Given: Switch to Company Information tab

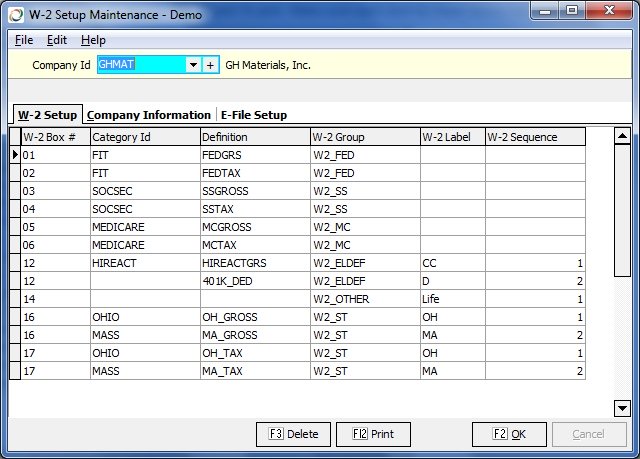Looking at the screenshot, I should point(149,115).
